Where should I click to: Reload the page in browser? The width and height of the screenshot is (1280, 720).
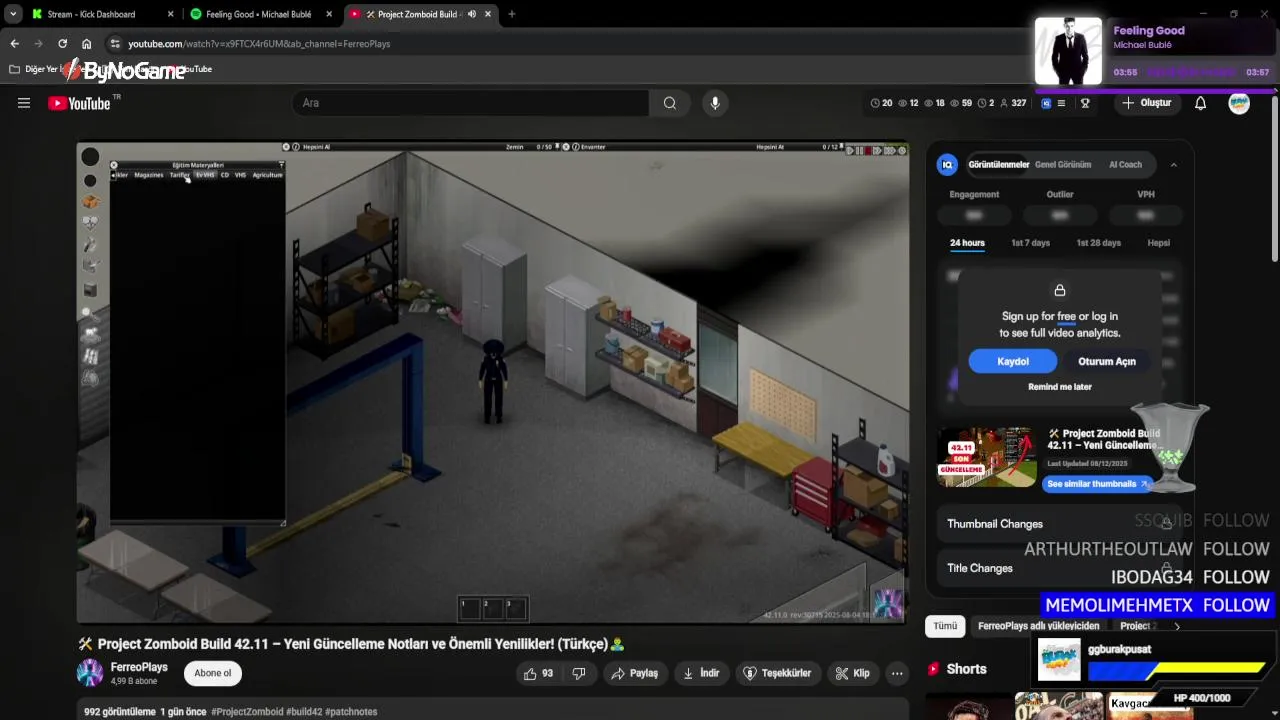click(x=62, y=44)
